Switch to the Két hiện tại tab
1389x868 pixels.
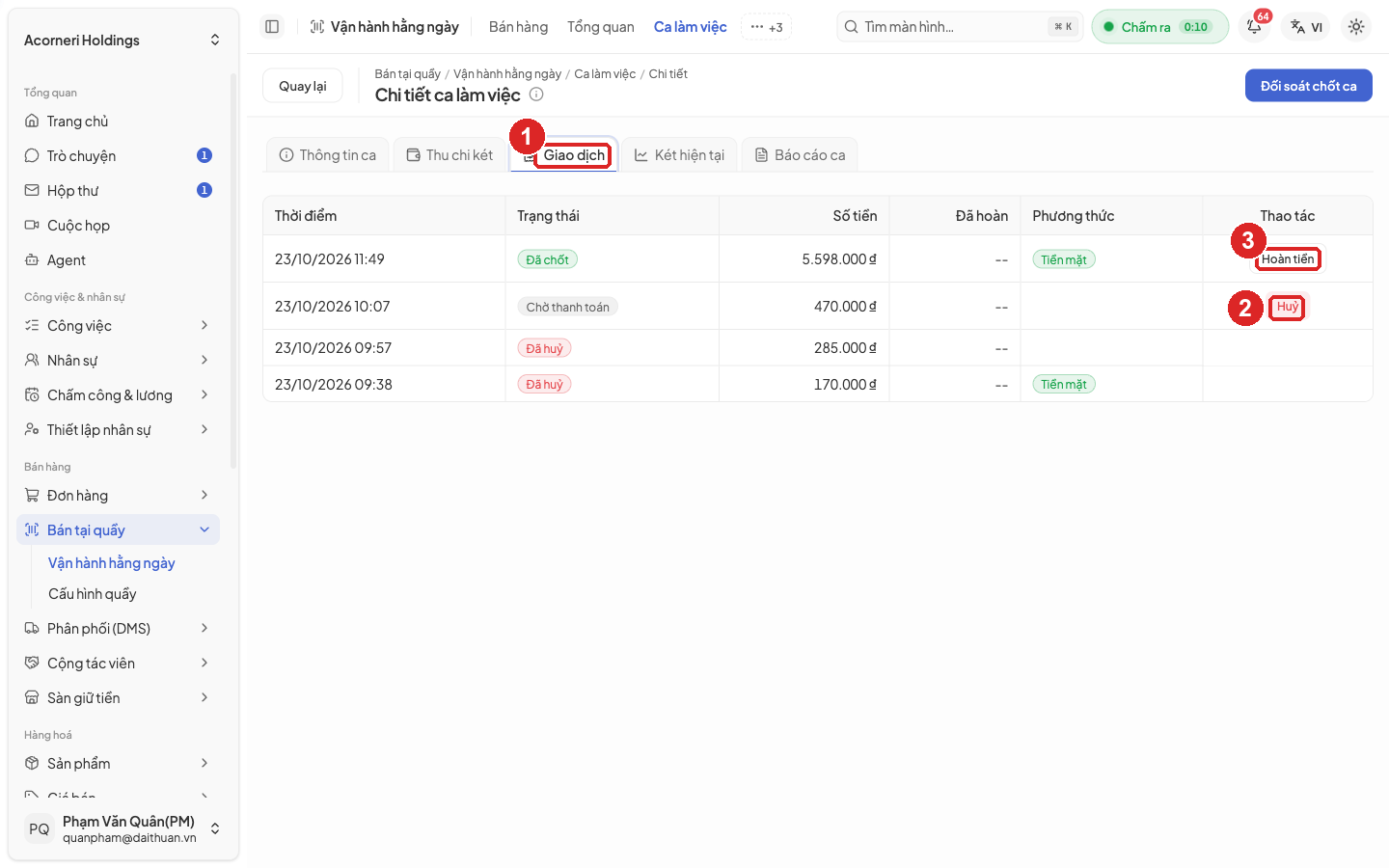pyautogui.click(x=679, y=155)
